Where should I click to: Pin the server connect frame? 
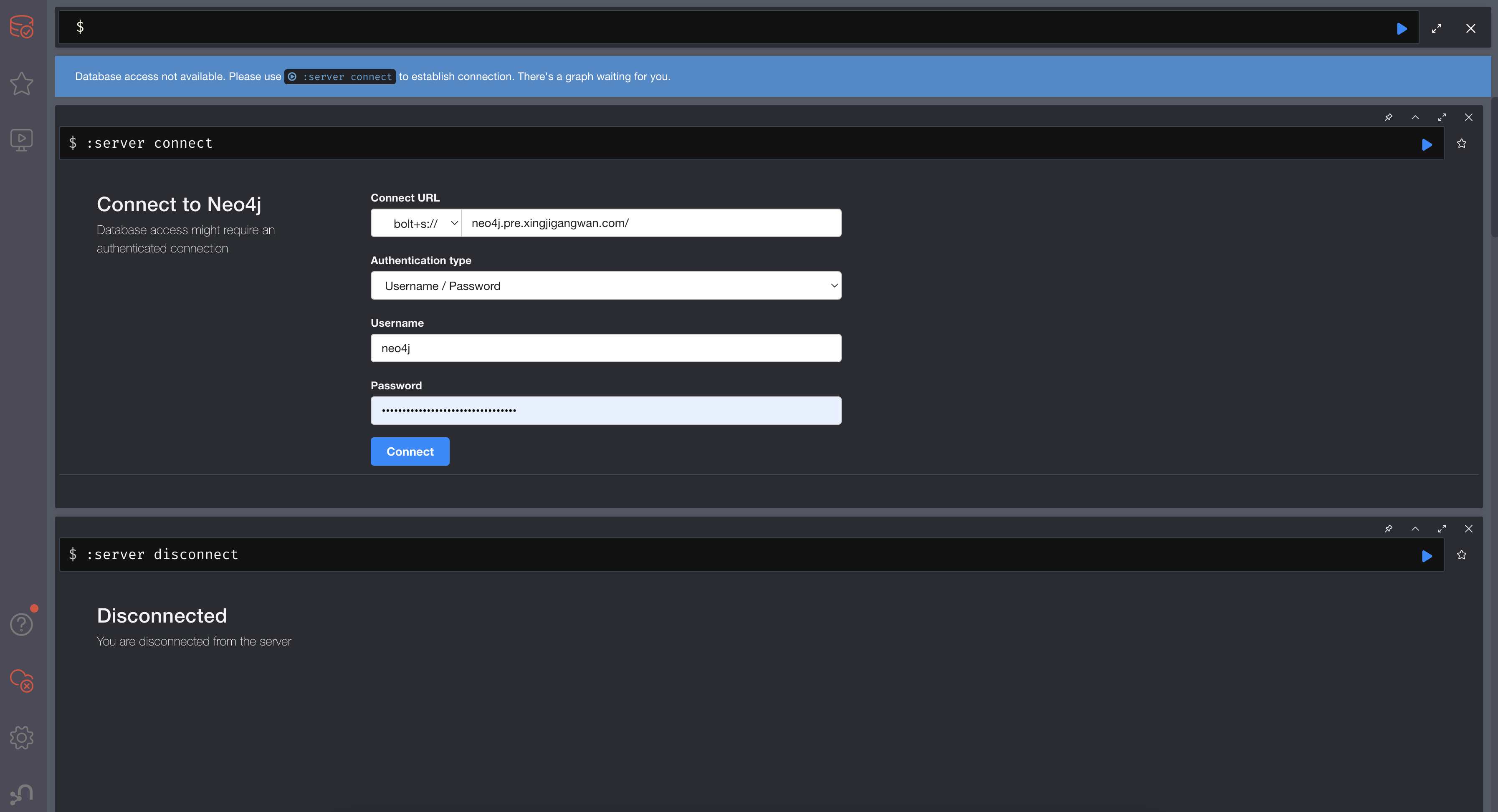click(x=1389, y=117)
